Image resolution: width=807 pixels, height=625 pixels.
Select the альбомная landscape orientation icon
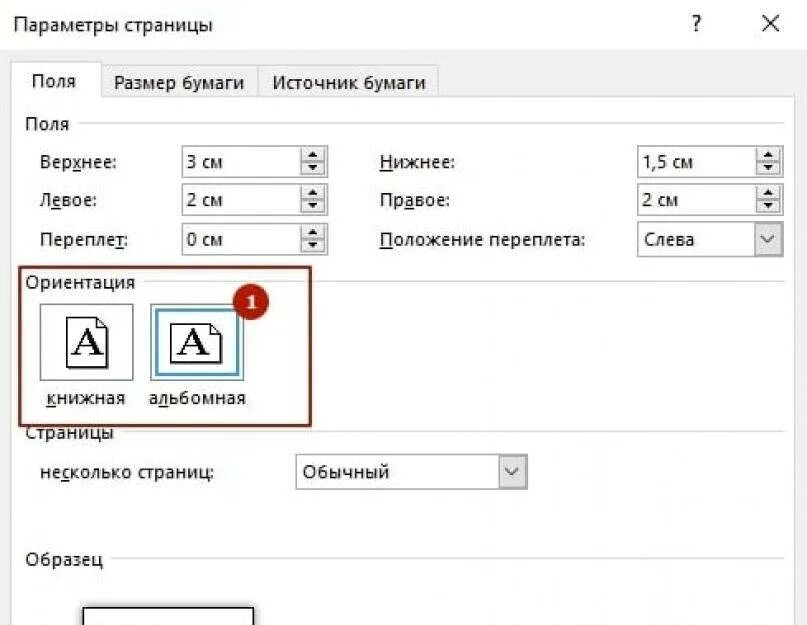197,342
